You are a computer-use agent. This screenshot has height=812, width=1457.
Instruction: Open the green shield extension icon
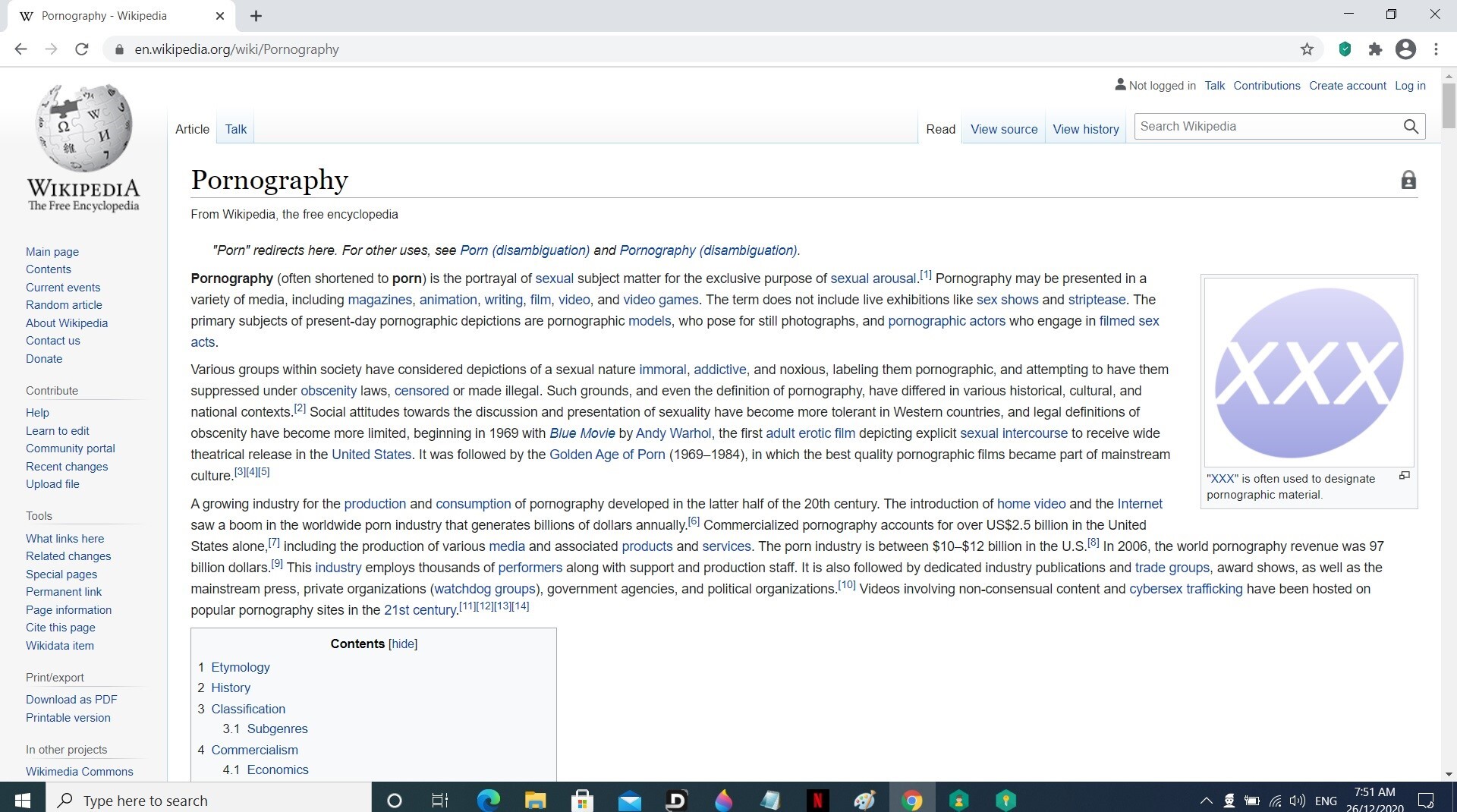click(1345, 49)
